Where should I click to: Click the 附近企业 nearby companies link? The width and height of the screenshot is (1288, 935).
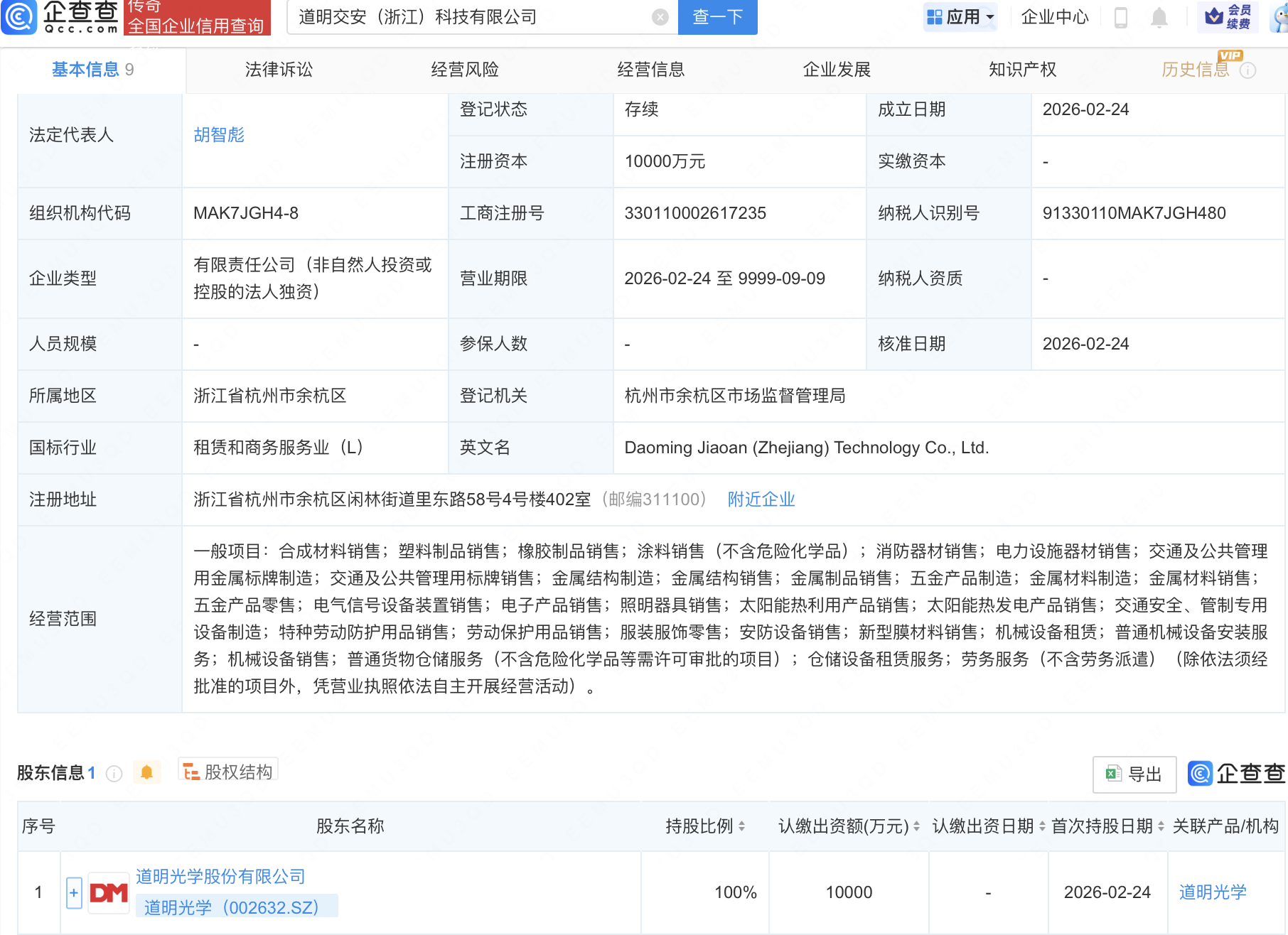tap(761, 499)
